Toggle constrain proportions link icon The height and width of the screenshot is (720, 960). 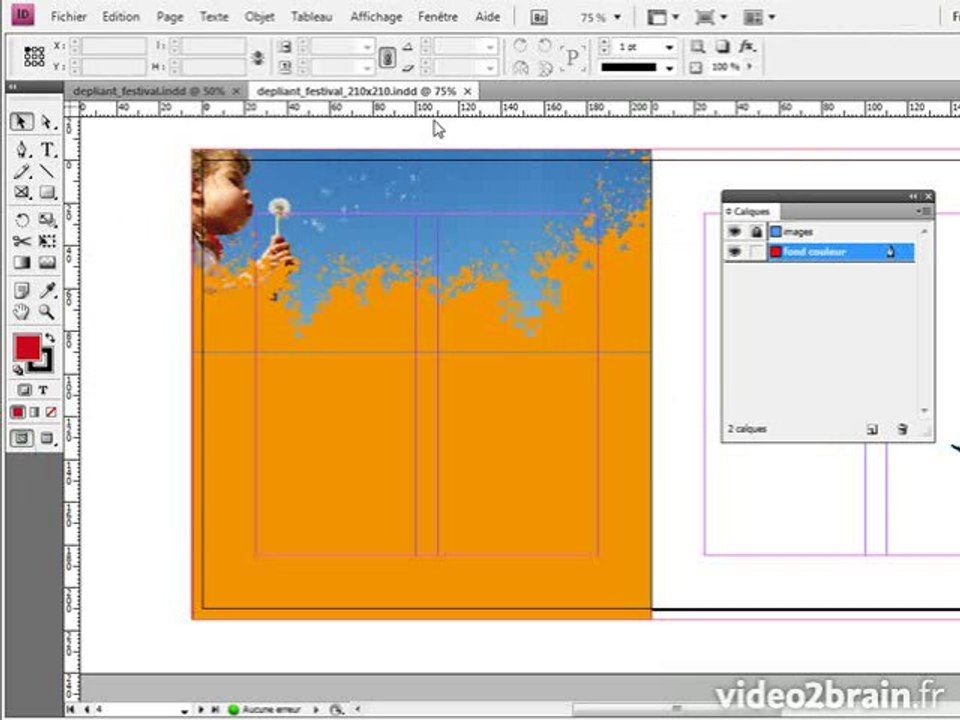pyautogui.click(x=387, y=57)
